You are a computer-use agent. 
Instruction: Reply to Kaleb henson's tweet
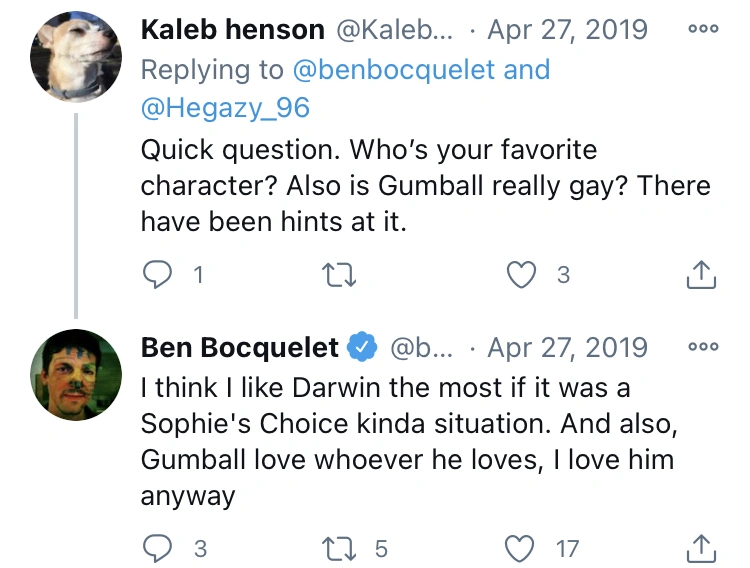click(158, 274)
